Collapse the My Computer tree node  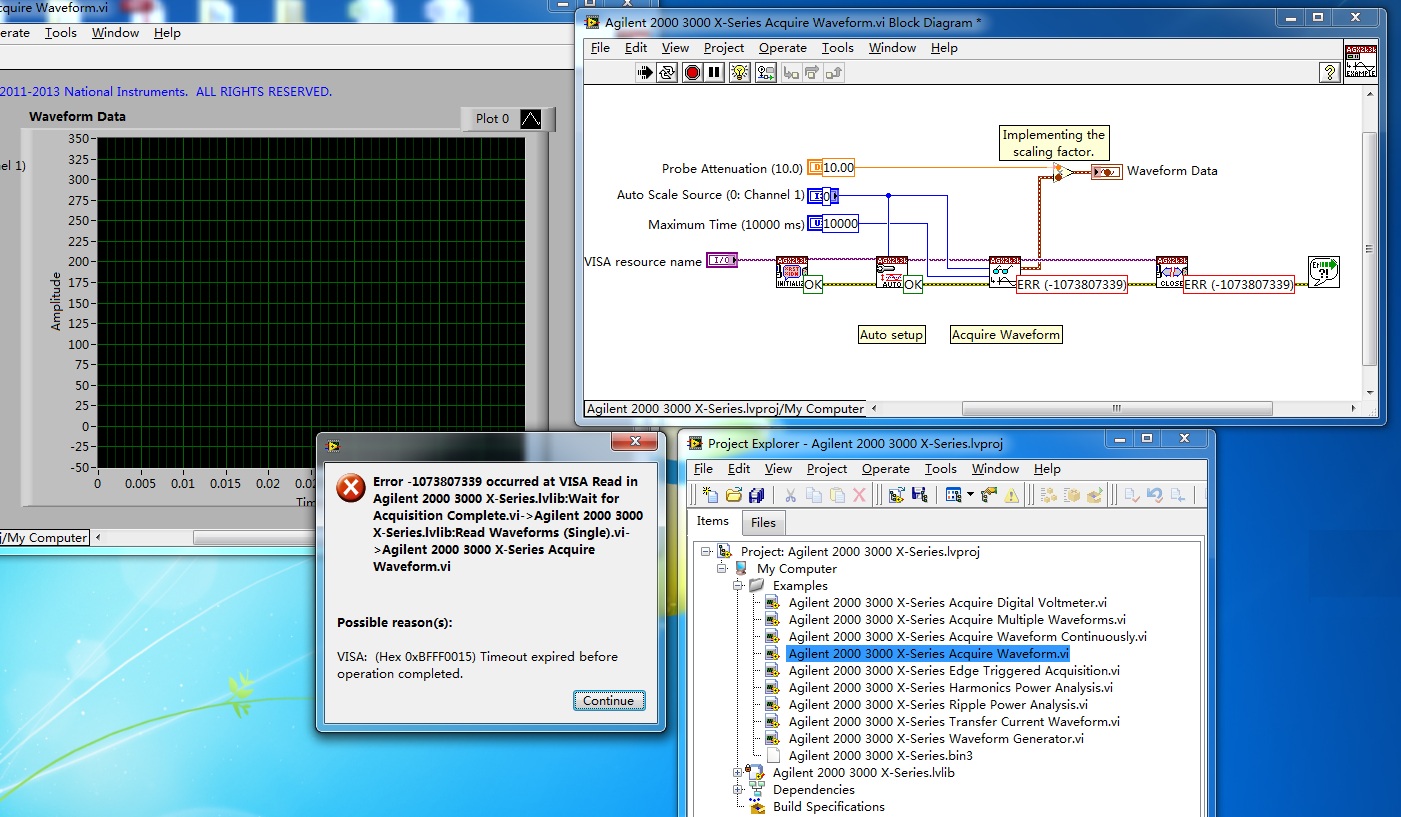pyautogui.click(x=723, y=568)
